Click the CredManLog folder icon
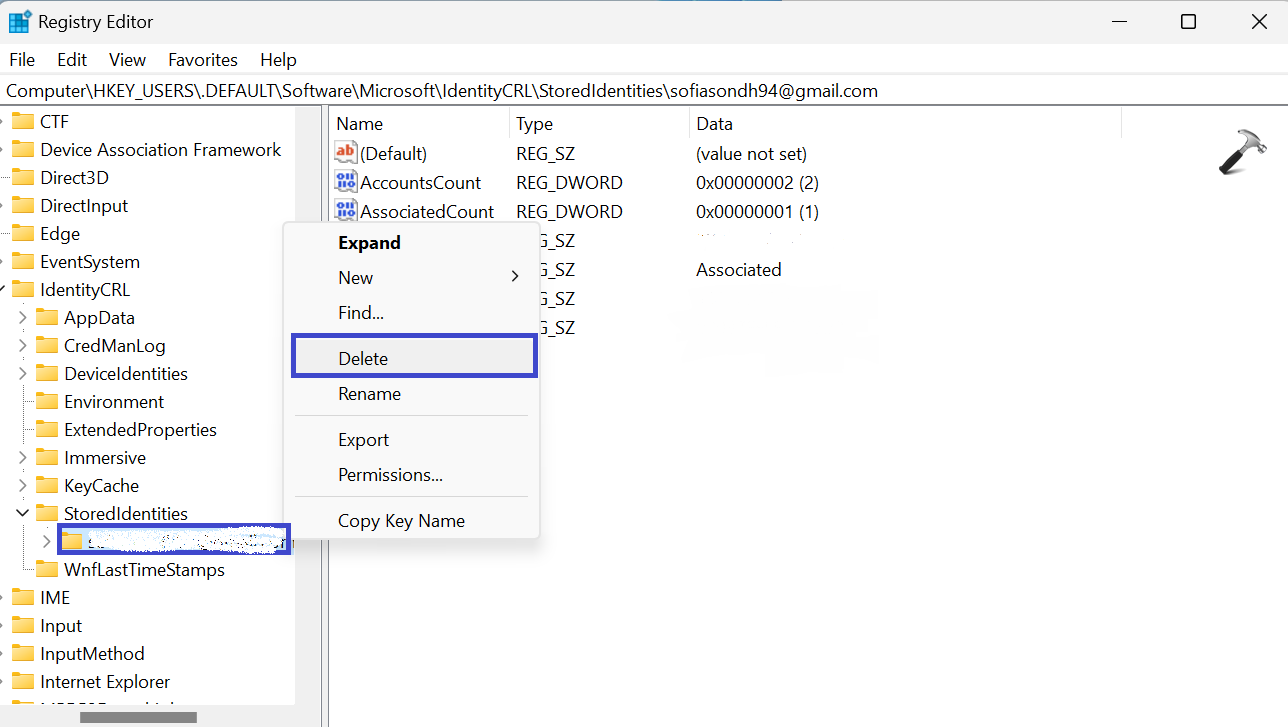The width and height of the screenshot is (1288, 727). [47, 345]
